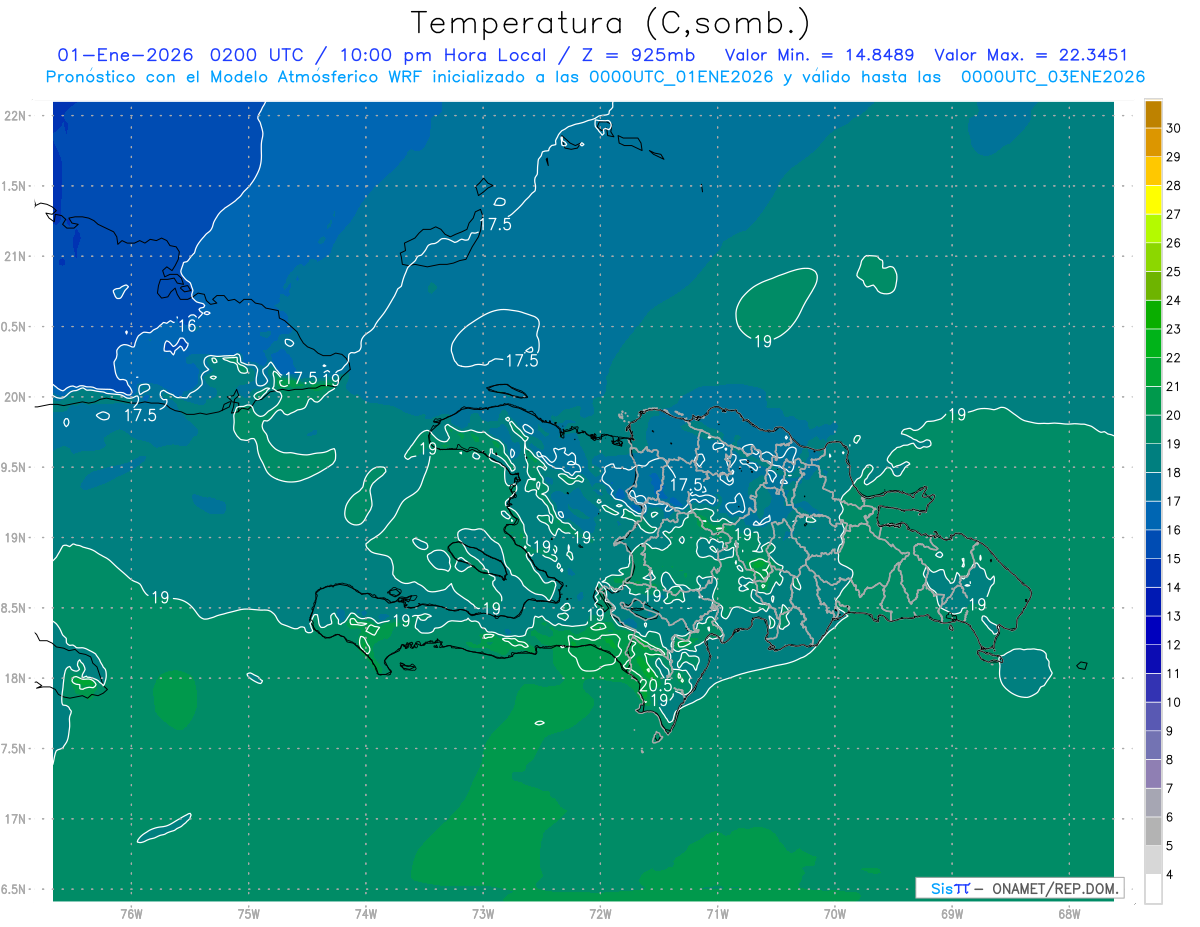Click the 30 label on color scale

(x=1173, y=128)
